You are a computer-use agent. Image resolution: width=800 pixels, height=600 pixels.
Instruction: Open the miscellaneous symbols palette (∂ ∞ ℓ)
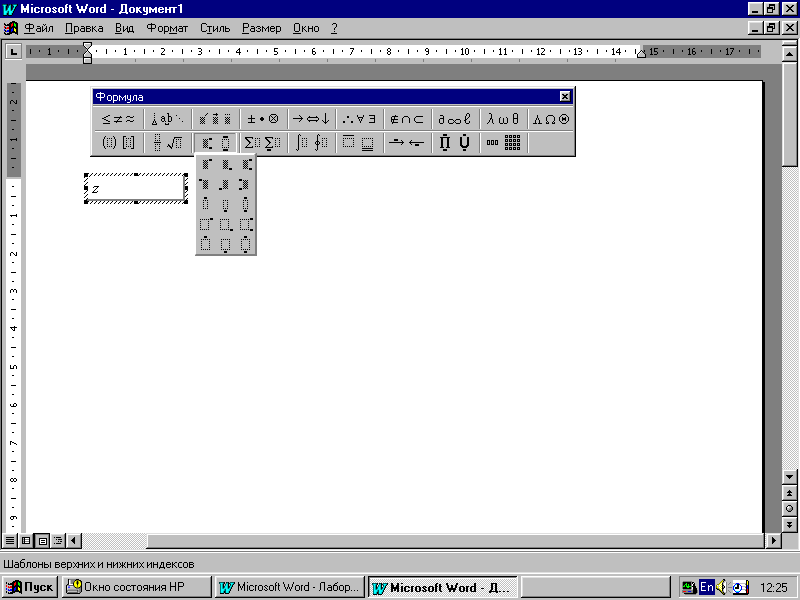click(455, 119)
